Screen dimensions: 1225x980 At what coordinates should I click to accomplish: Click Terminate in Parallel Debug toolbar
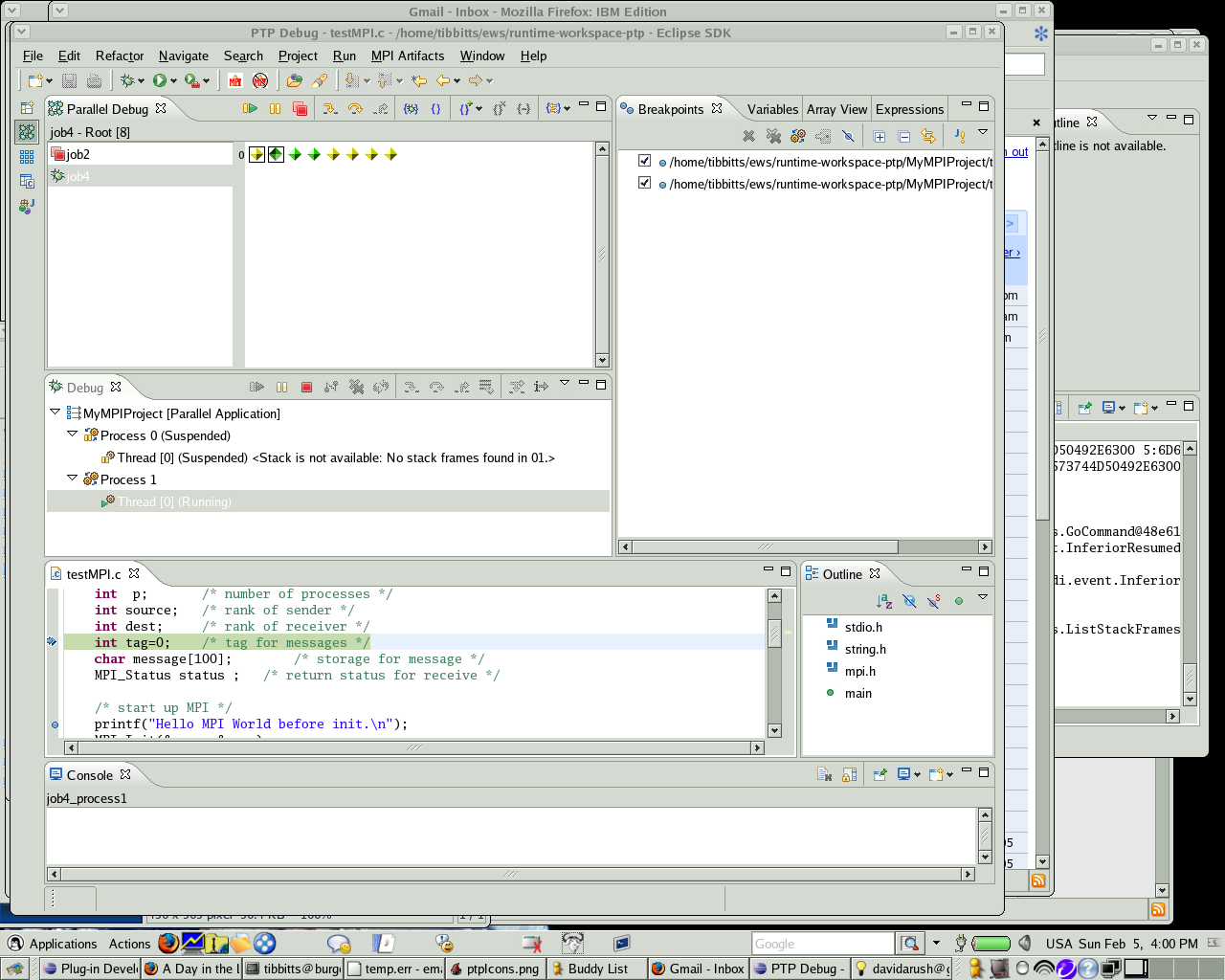(x=300, y=109)
